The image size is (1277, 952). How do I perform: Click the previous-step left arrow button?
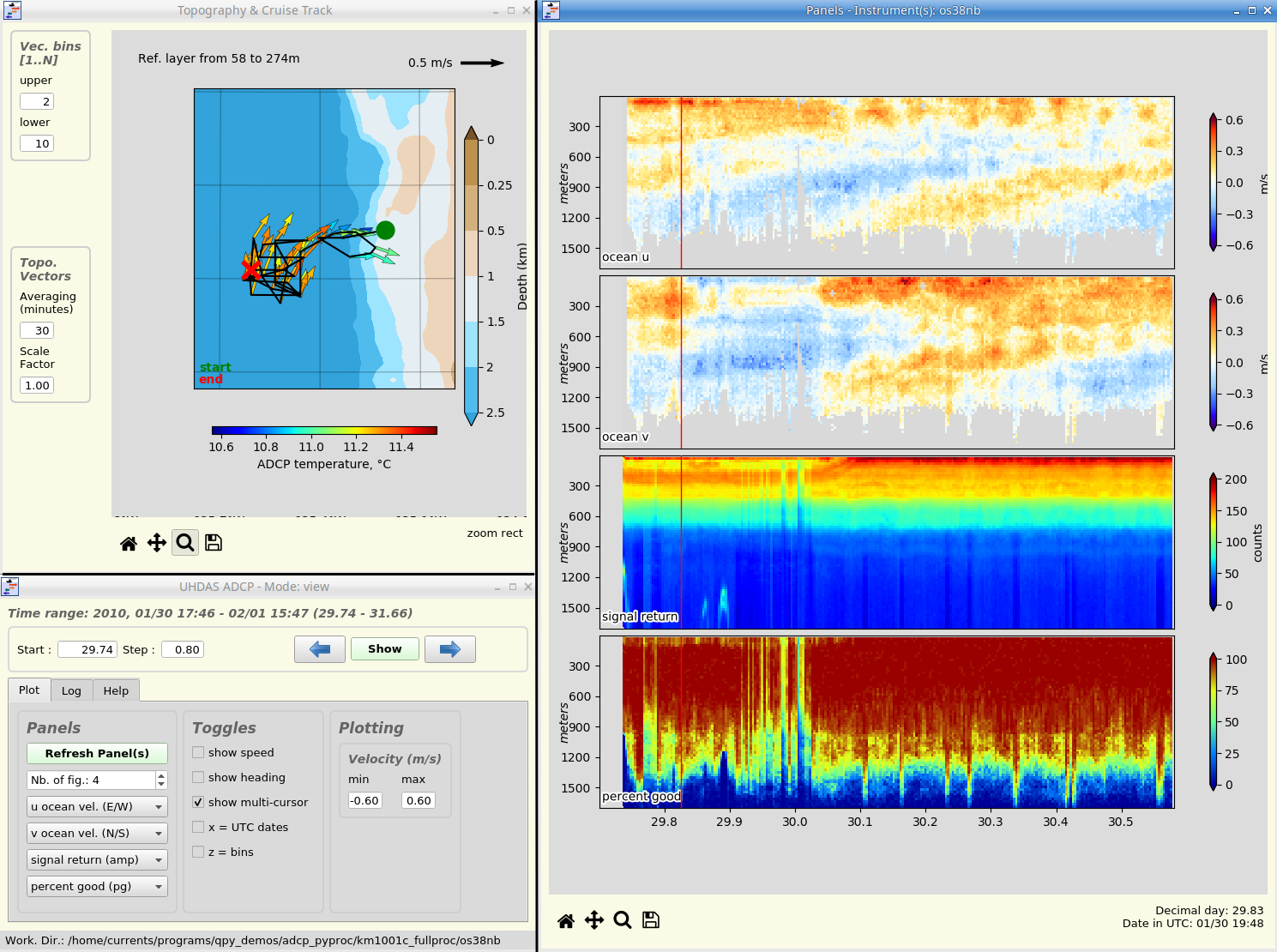tap(320, 649)
